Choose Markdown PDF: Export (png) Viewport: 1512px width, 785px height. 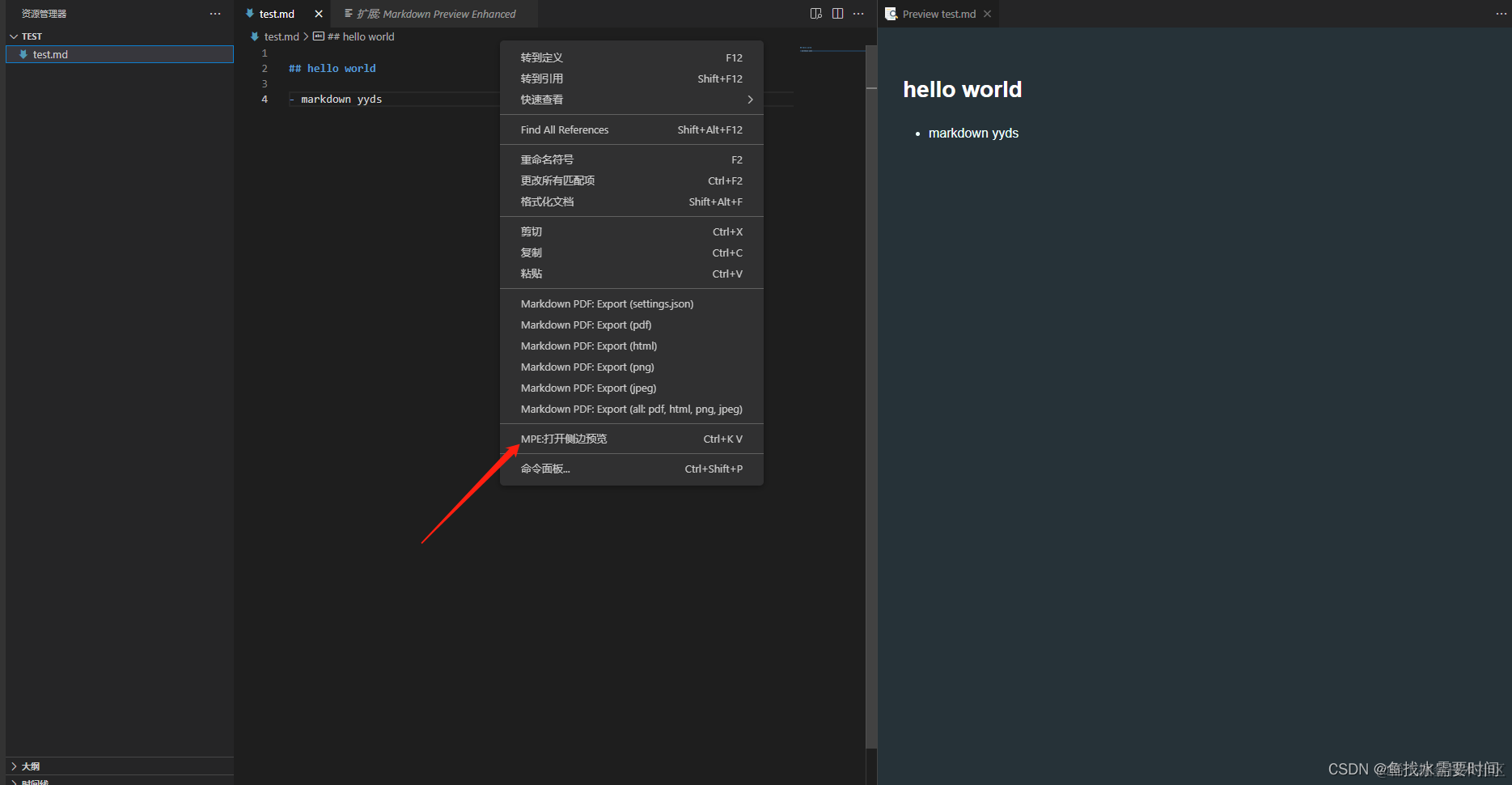(x=632, y=367)
